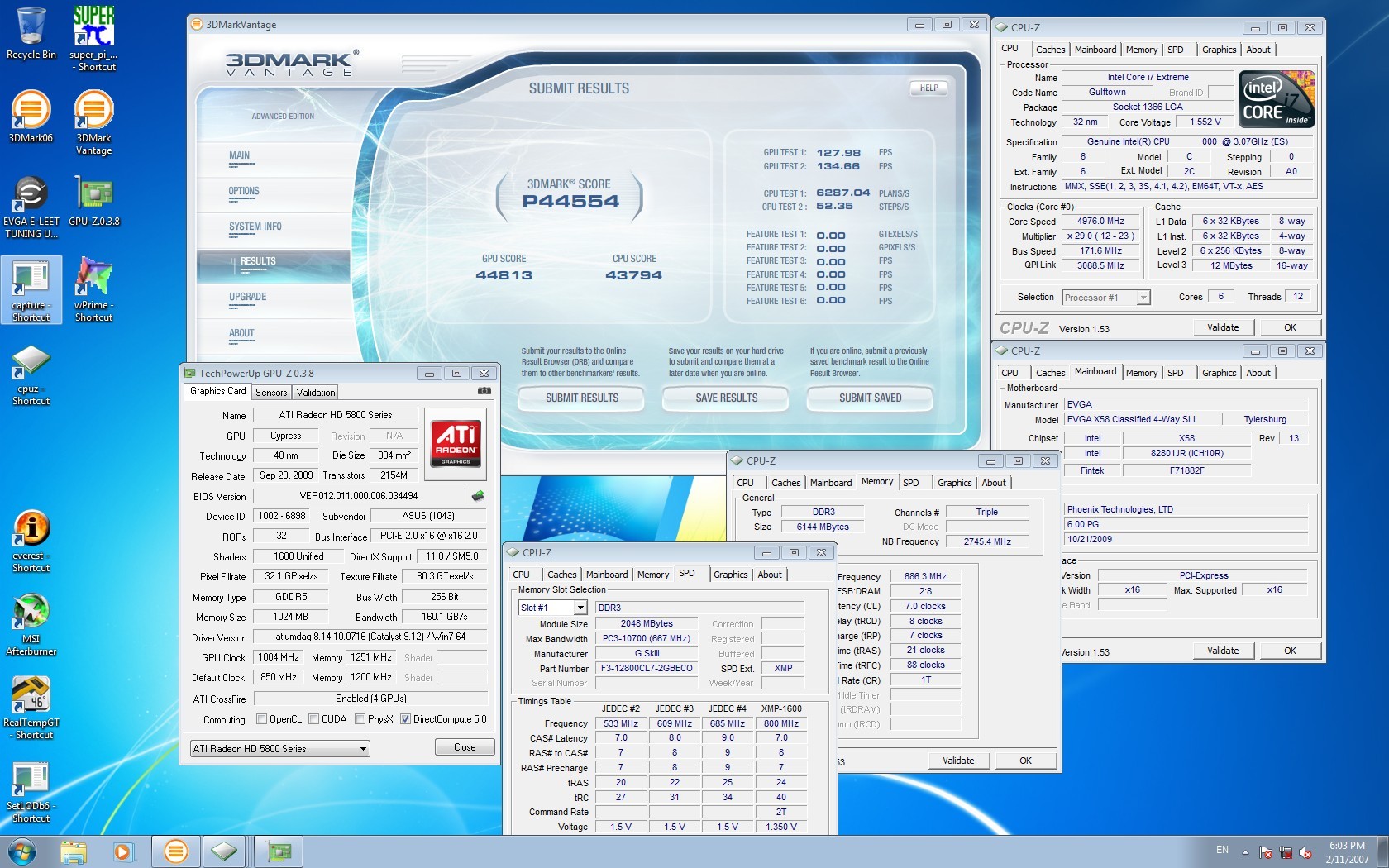Image resolution: width=1389 pixels, height=868 pixels.
Task: Click the Close button at GPU-Z's bottom
Action: pyautogui.click(x=465, y=747)
